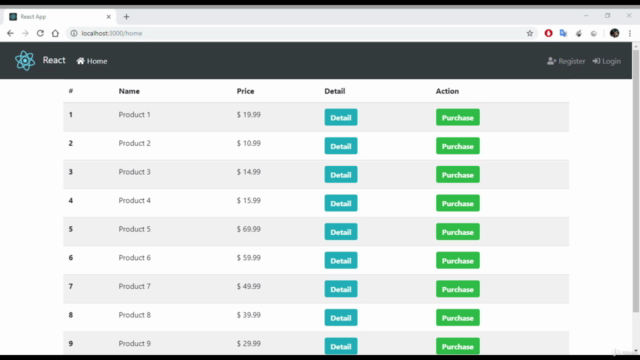Open the Register link in navbar
This screenshot has height=360, width=640.
[566, 61]
